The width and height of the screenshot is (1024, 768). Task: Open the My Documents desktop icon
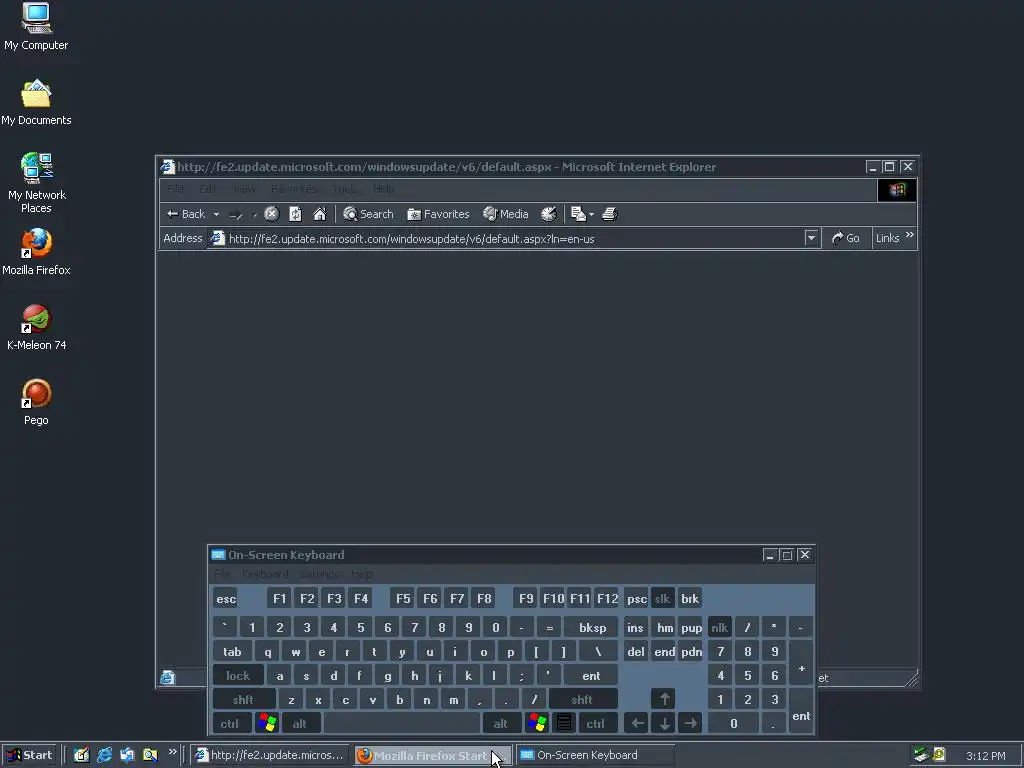click(36, 103)
